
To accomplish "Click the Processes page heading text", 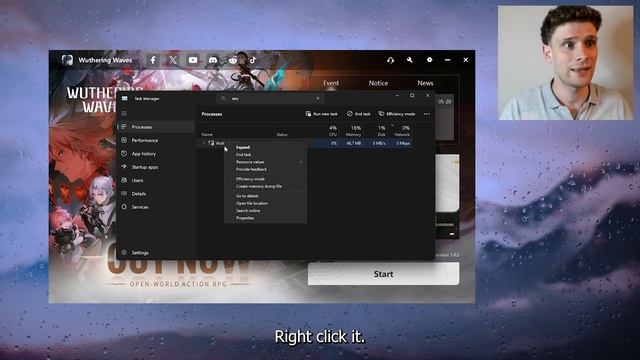I will click(x=212, y=114).
